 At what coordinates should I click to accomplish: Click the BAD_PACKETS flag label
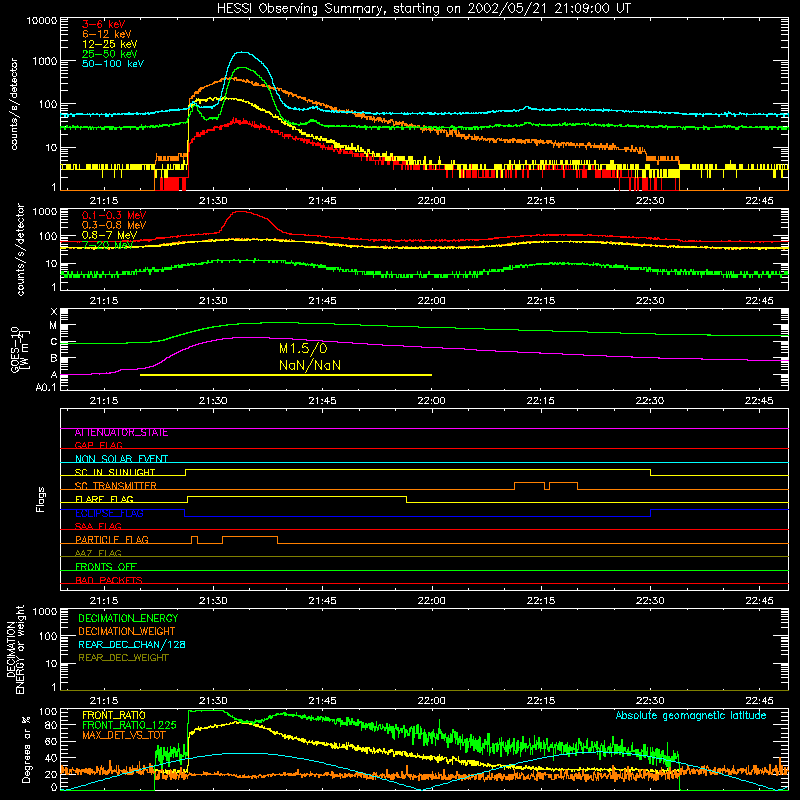point(109,580)
